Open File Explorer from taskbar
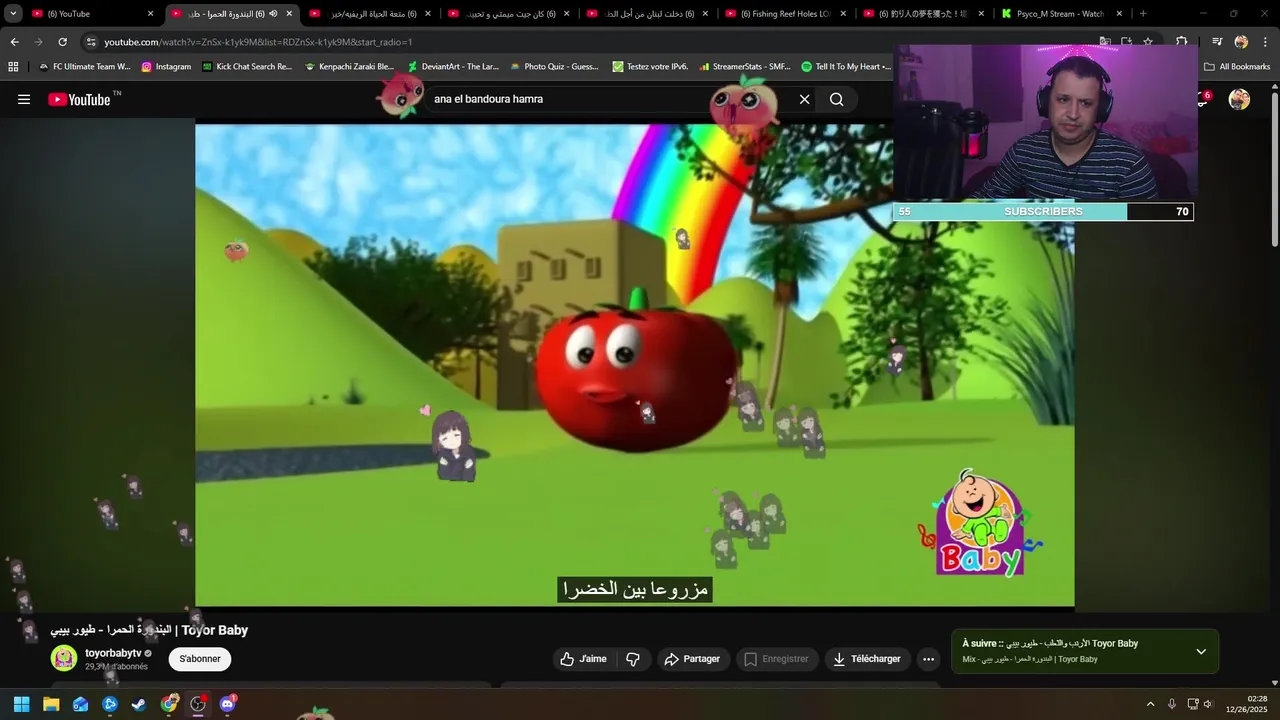This screenshot has height=720, width=1280. [x=51, y=704]
